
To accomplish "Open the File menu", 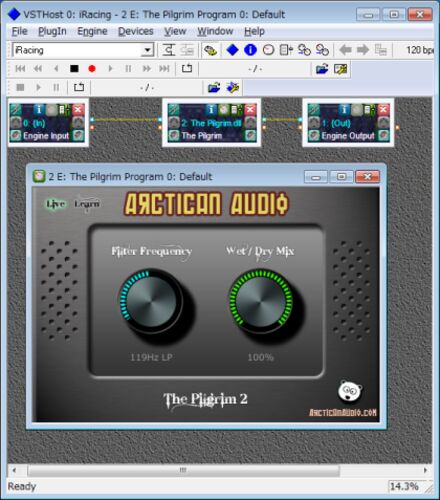I will [19, 31].
